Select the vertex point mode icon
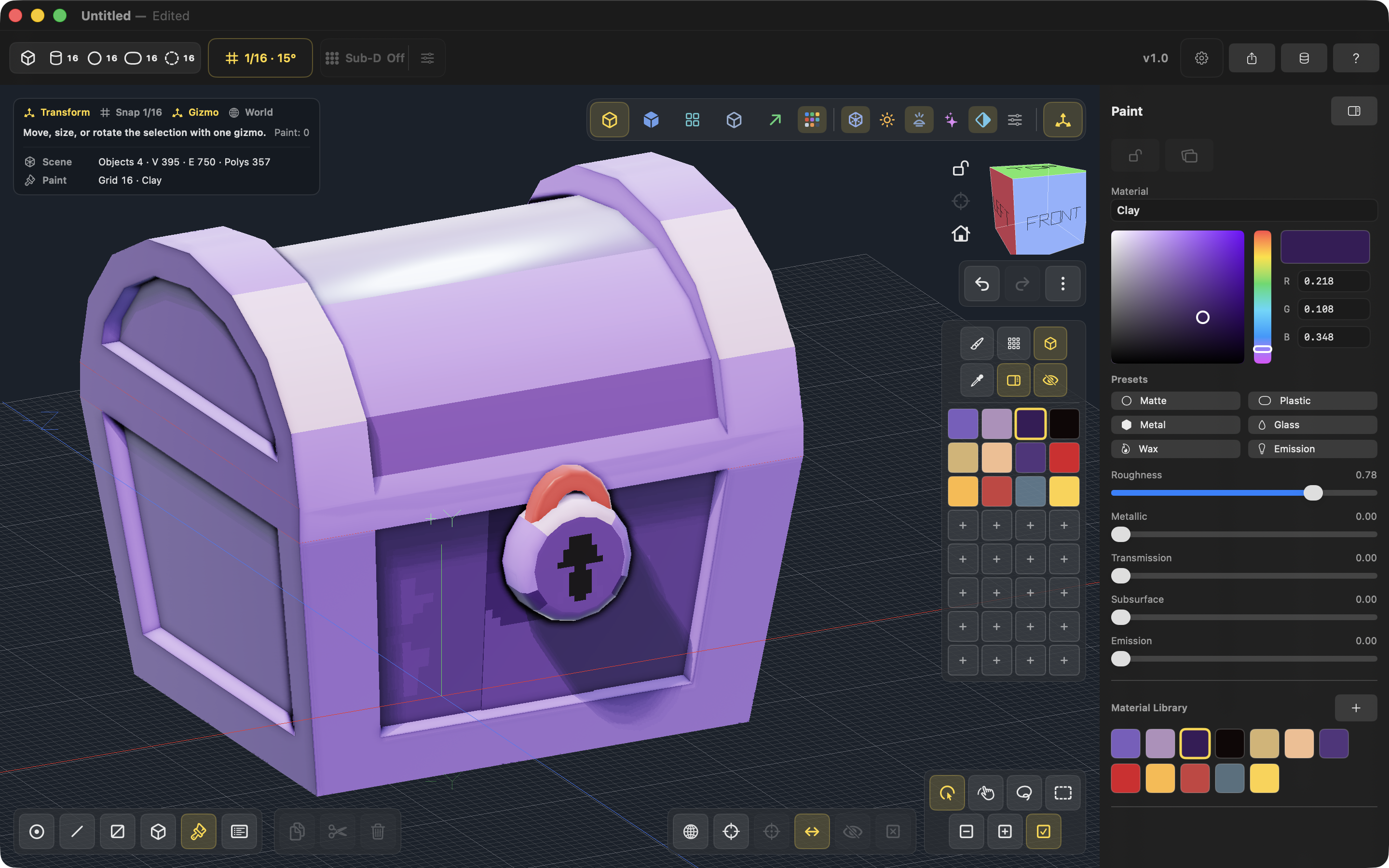Image resolution: width=1389 pixels, height=868 pixels. (x=37, y=831)
